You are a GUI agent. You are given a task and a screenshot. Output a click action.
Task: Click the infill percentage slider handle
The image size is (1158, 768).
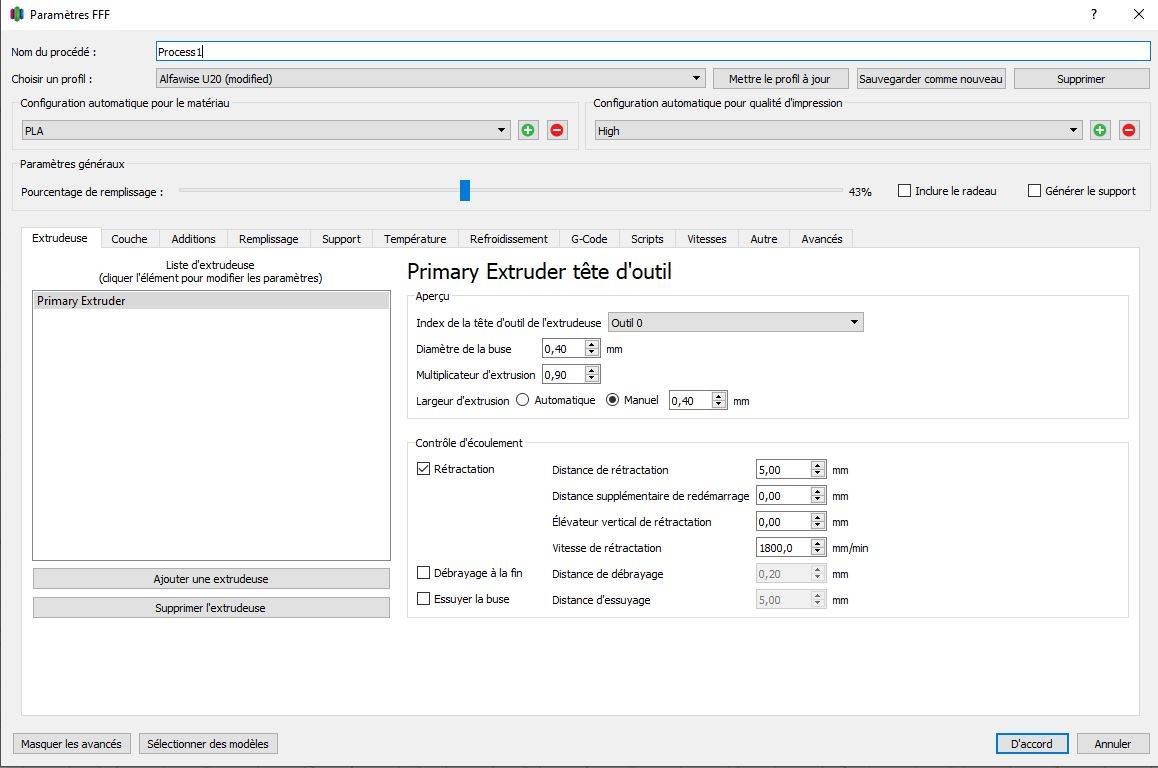point(465,191)
